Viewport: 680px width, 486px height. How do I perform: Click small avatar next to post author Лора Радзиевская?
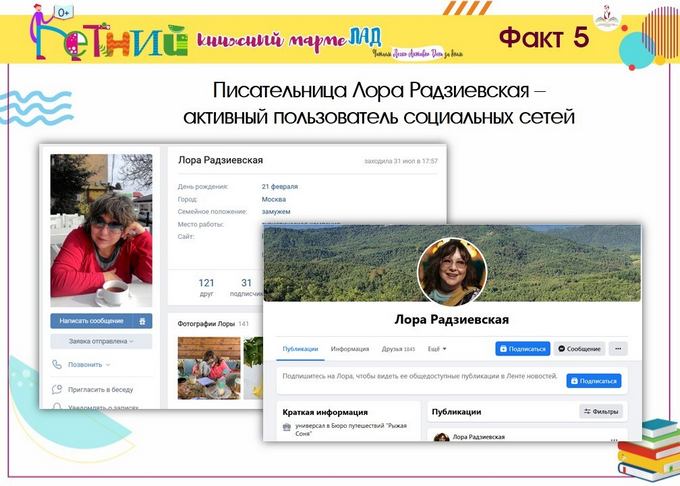point(441,437)
